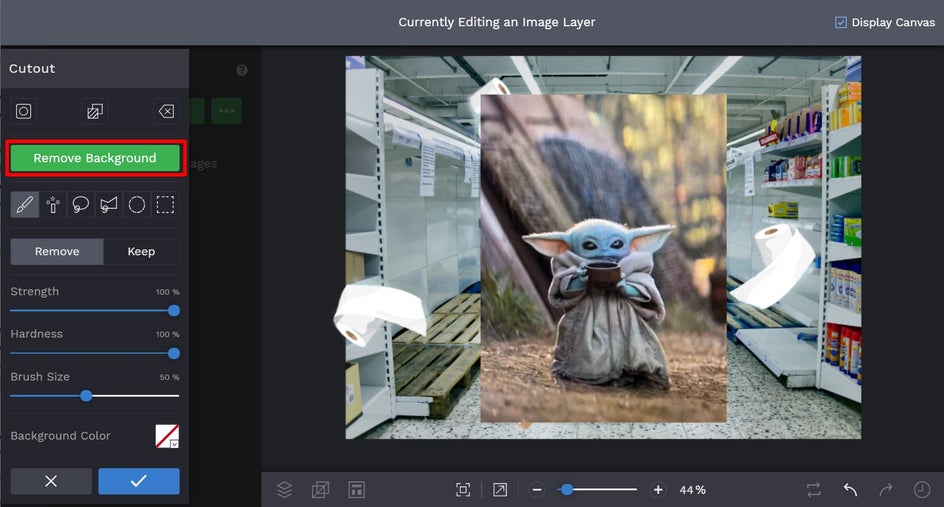This screenshot has width=944, height=507.
Task: Click the Remove Background button
Action: tap(95, 158)
